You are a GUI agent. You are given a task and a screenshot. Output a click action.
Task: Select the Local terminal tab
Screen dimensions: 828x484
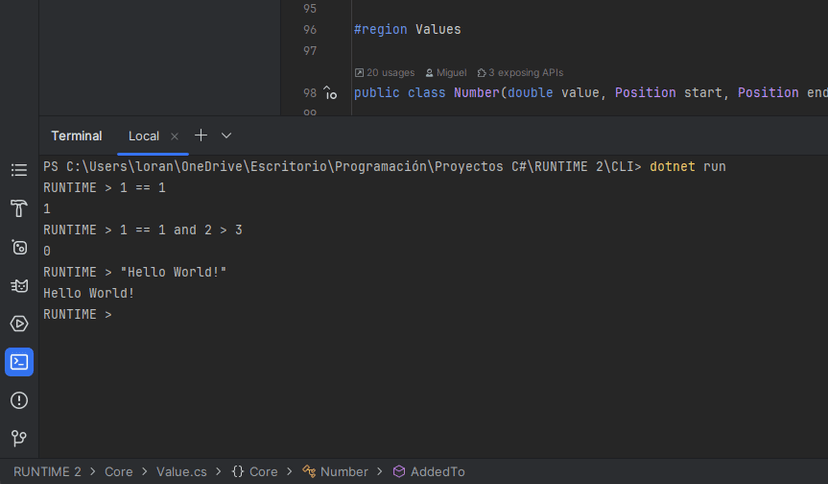point(143,136)
